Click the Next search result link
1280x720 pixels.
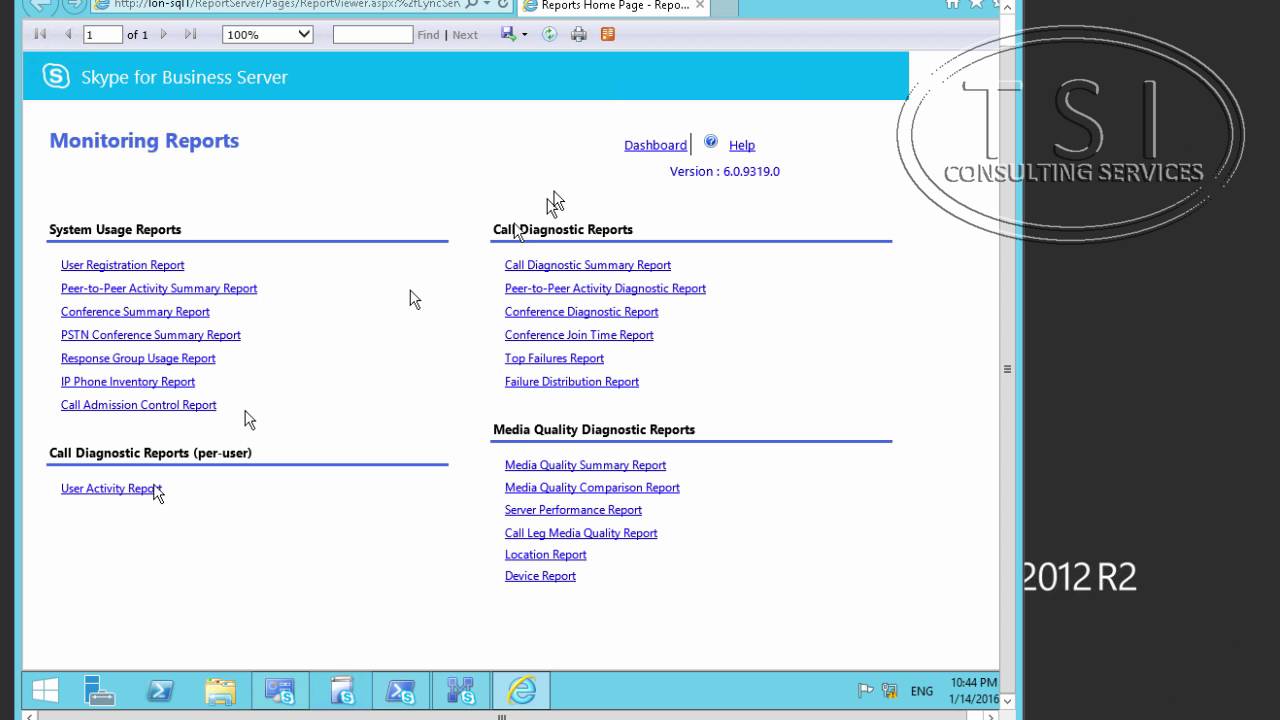(x=465, y=35)
